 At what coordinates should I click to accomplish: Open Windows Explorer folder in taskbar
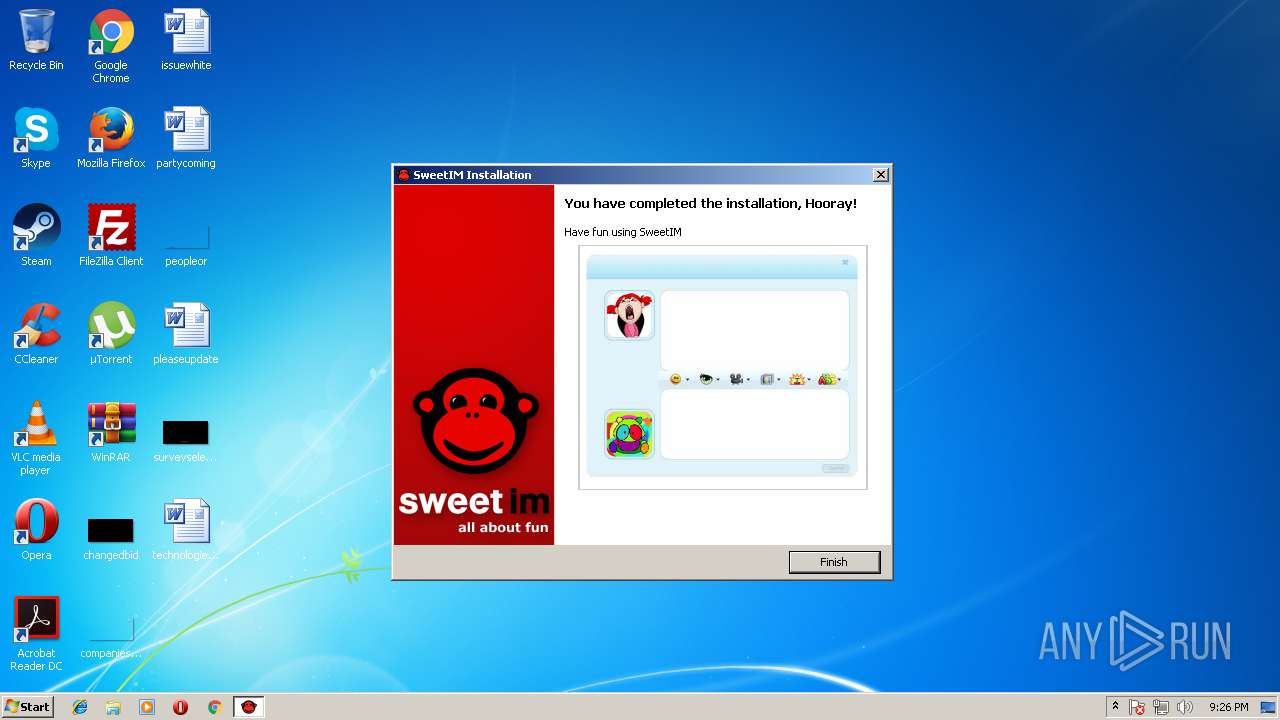point(113,707)
